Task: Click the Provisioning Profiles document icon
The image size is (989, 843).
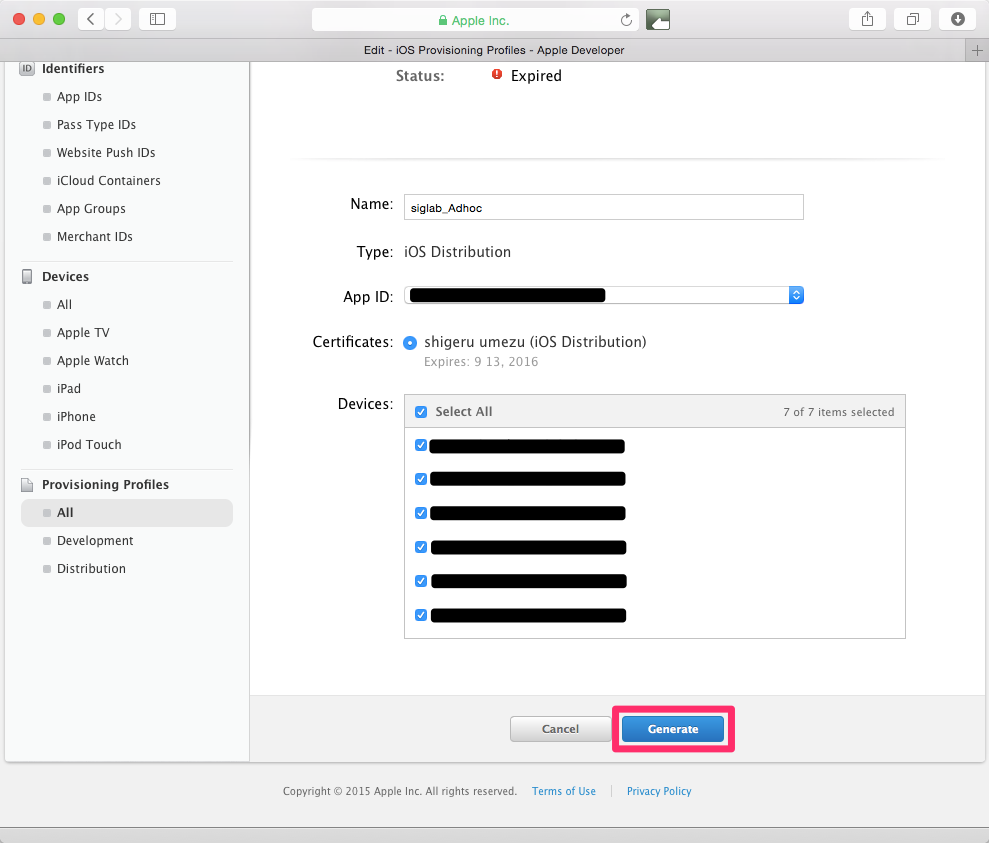Action: (x=27, y=485)
